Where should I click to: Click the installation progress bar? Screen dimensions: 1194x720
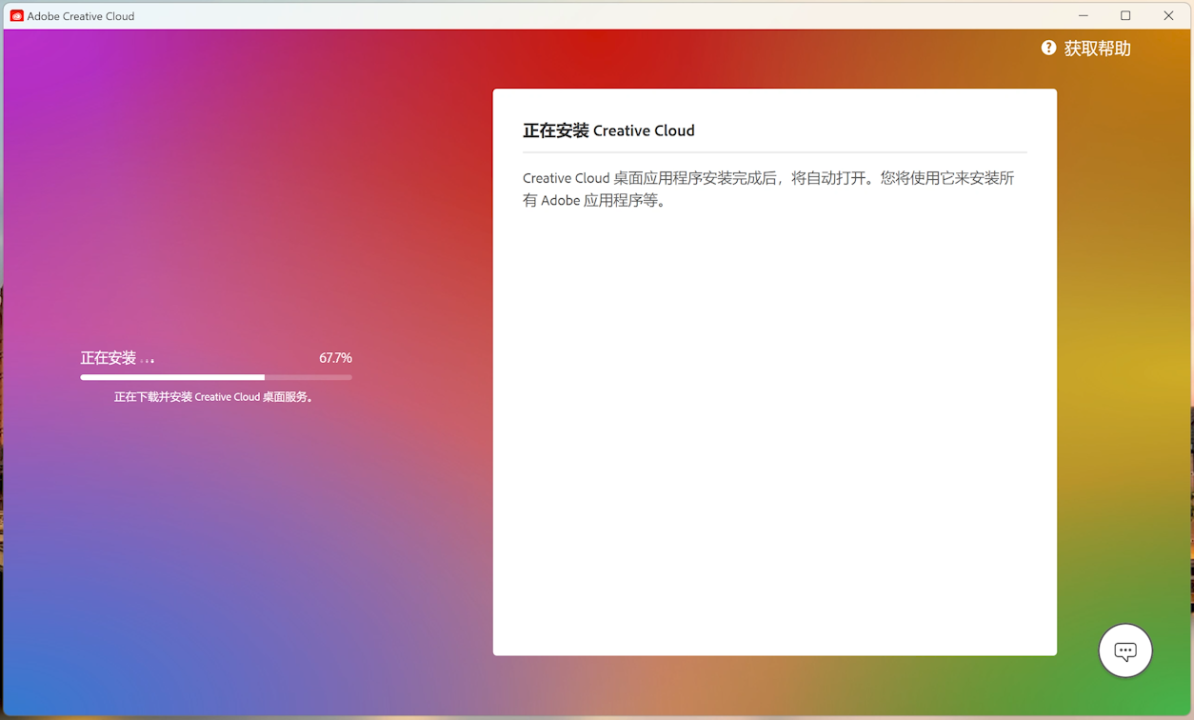215,377
